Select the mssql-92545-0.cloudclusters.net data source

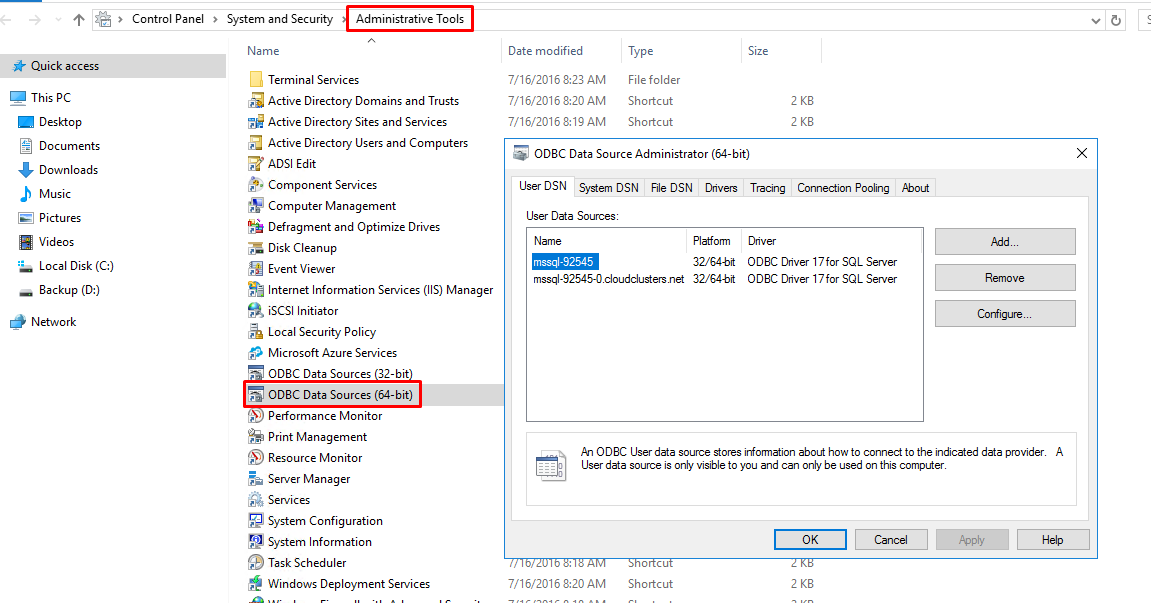pyautogui.click(x=608, y=279)
